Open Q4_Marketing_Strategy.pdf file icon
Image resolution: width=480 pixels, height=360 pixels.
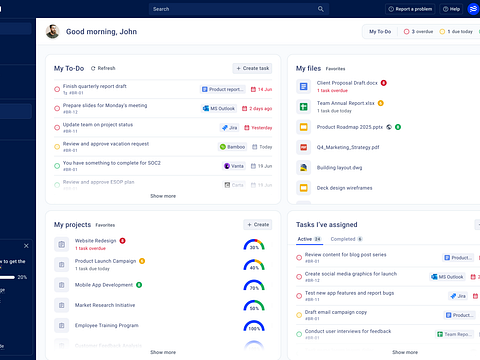(303, 147)
